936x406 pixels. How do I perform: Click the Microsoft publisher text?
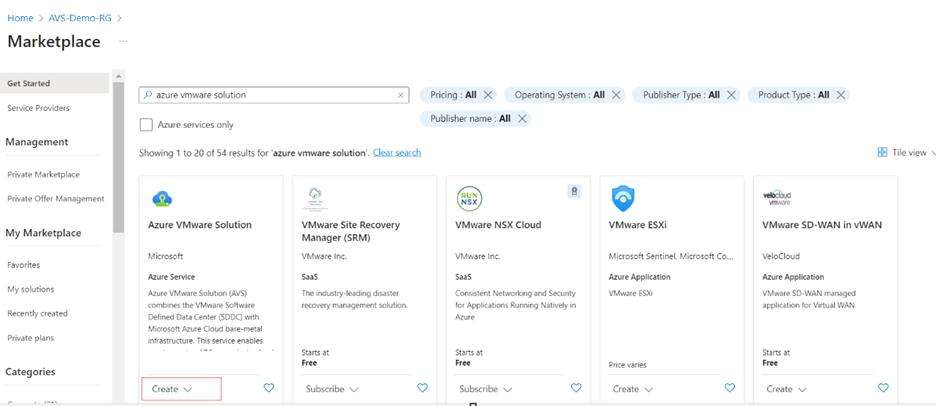coord(165,256)
